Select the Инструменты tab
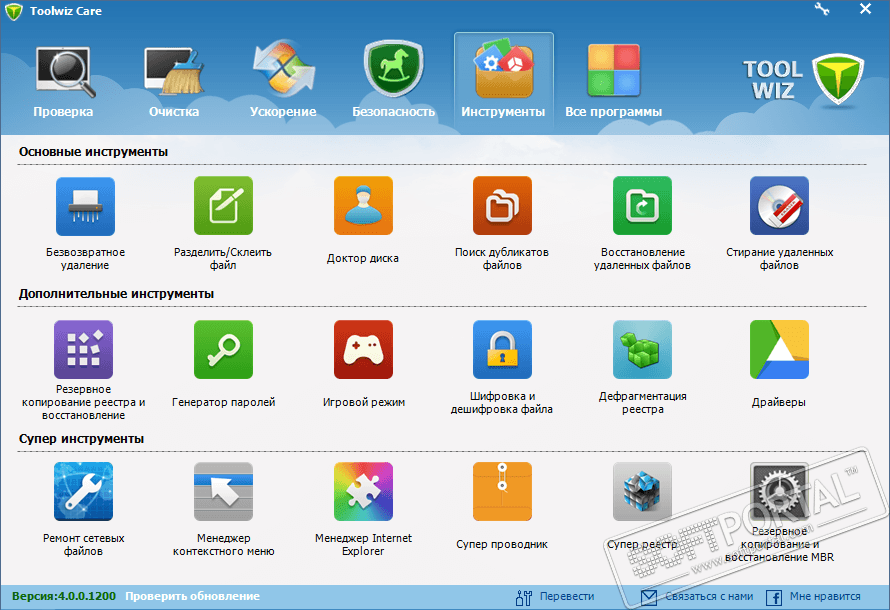 click(x=503, y=83)
